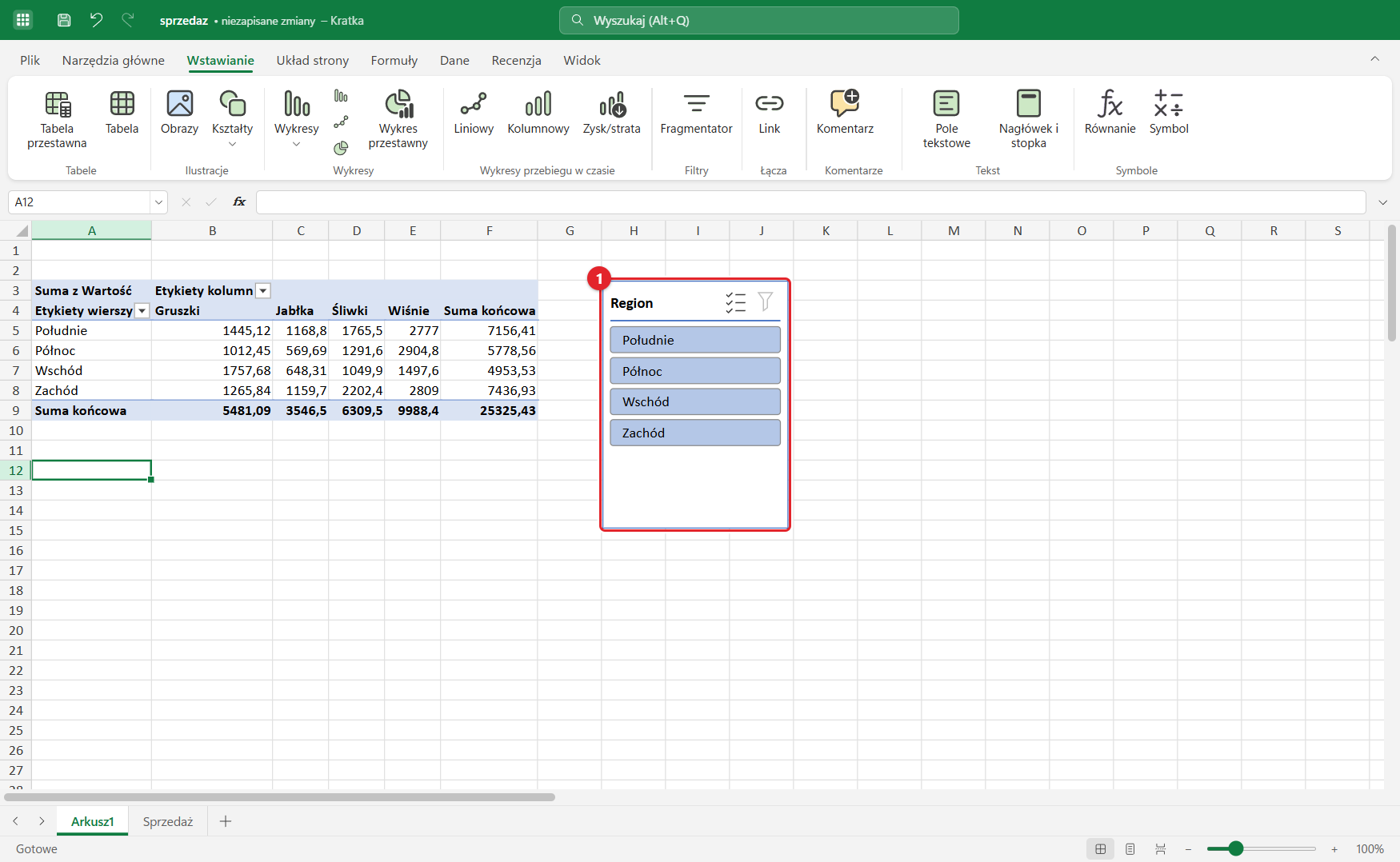Toggle Południe in the Region slicer
This screenshot has height=862, width=1400.
[695, 340]
